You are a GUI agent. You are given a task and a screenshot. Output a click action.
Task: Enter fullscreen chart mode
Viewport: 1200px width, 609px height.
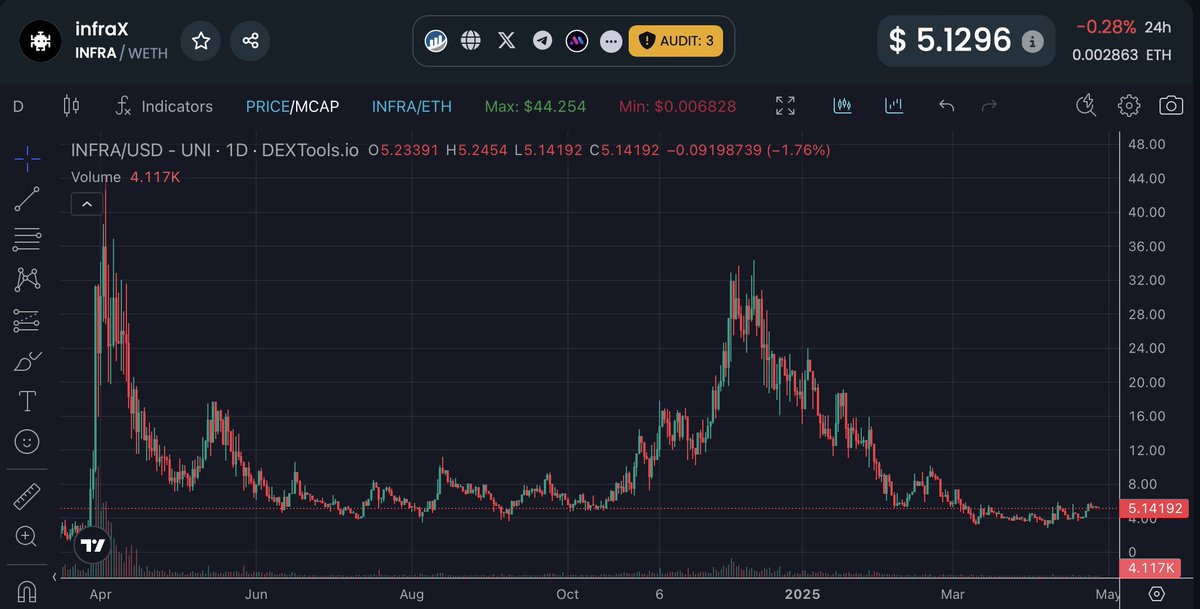tap(786, 106)
